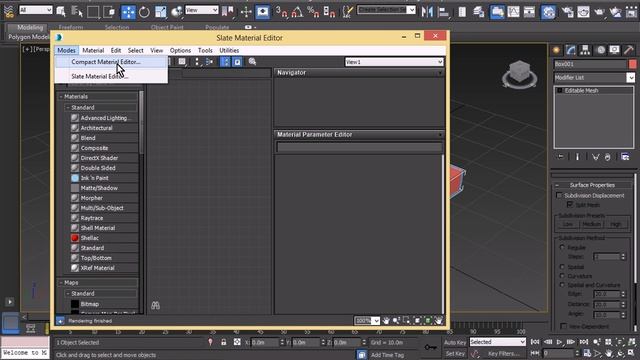
Task: Click the Layout Children icon in Slate toolbar
Action: point(209,62)
